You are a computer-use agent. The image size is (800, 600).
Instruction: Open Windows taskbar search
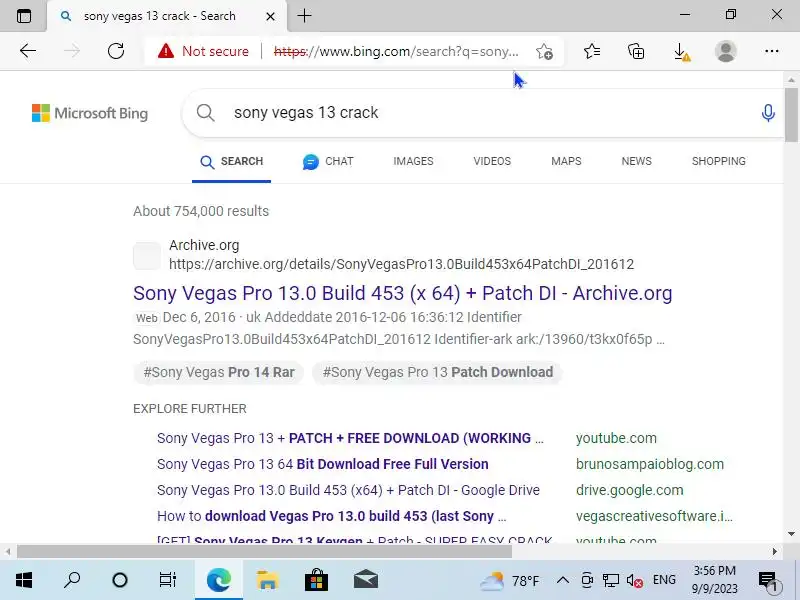(72, 580)
